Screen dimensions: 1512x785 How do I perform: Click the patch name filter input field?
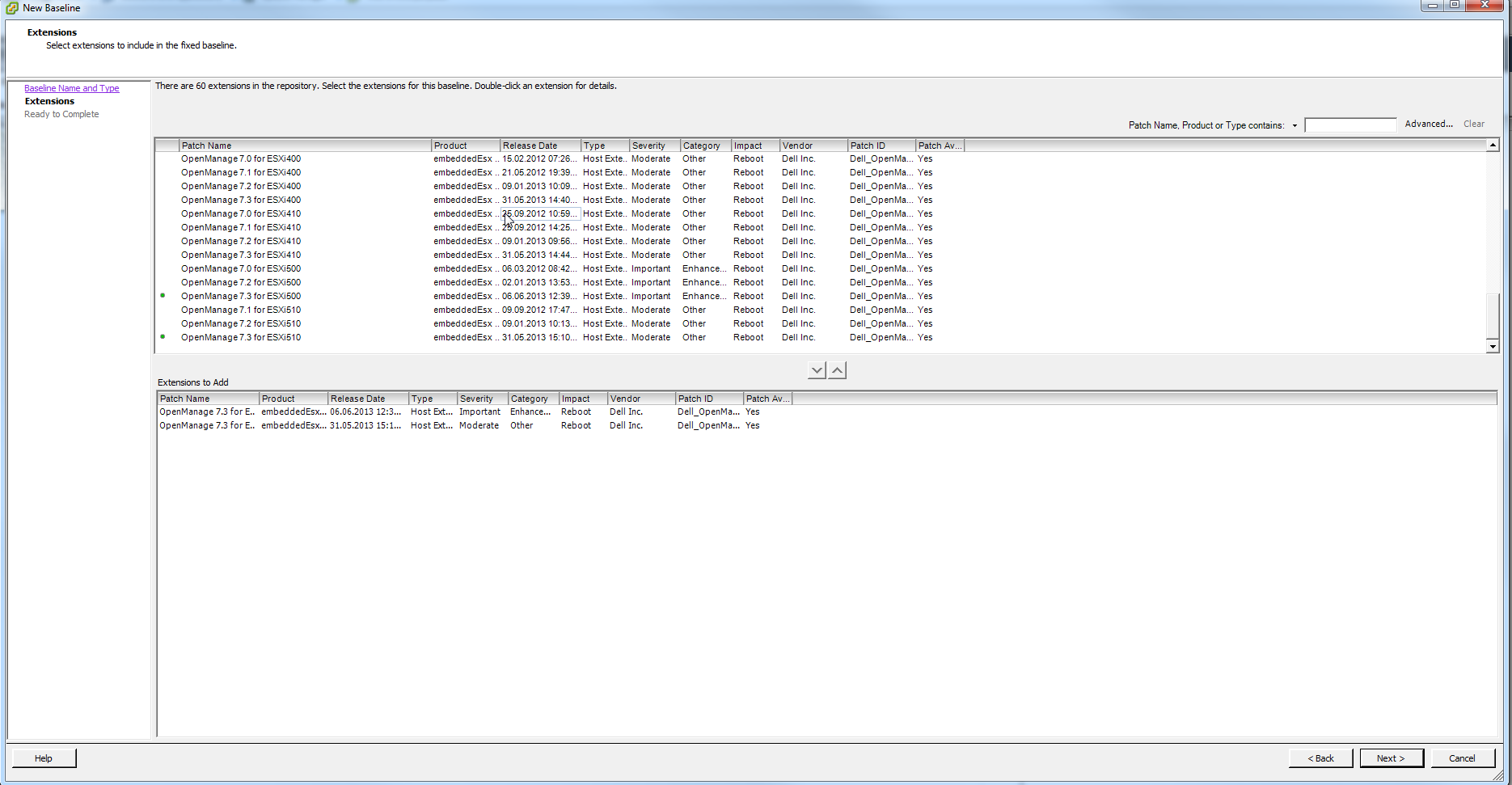[x=1350, y=125]
